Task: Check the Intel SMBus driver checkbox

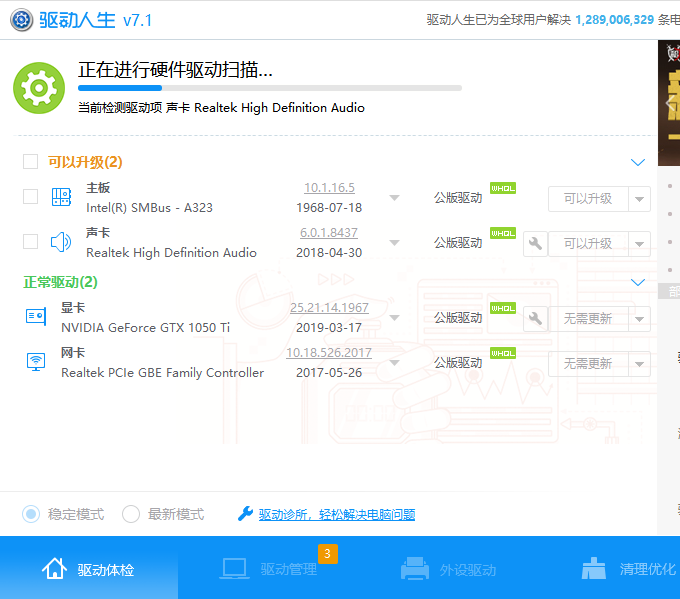Action: tap(30, 196)
